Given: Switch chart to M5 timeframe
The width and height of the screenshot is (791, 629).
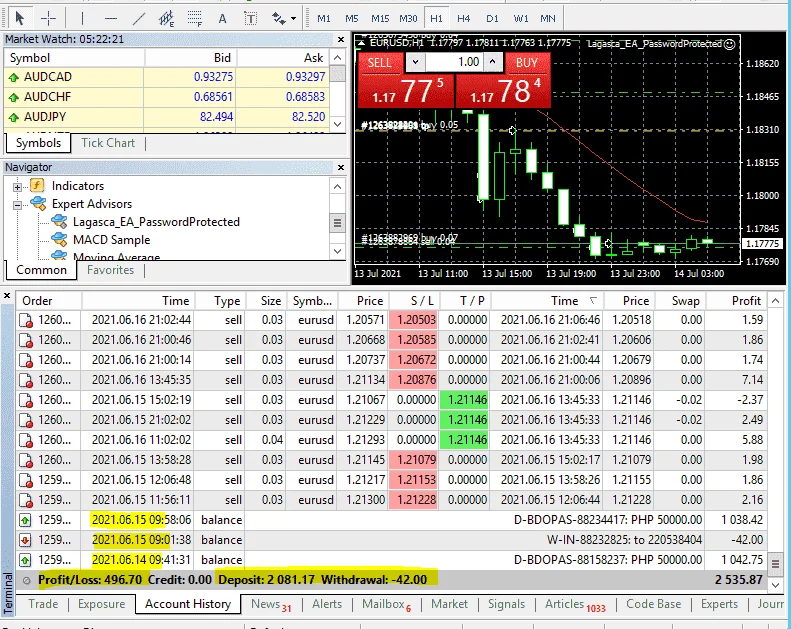Looking at the screenshot, I should pos(352,19).
